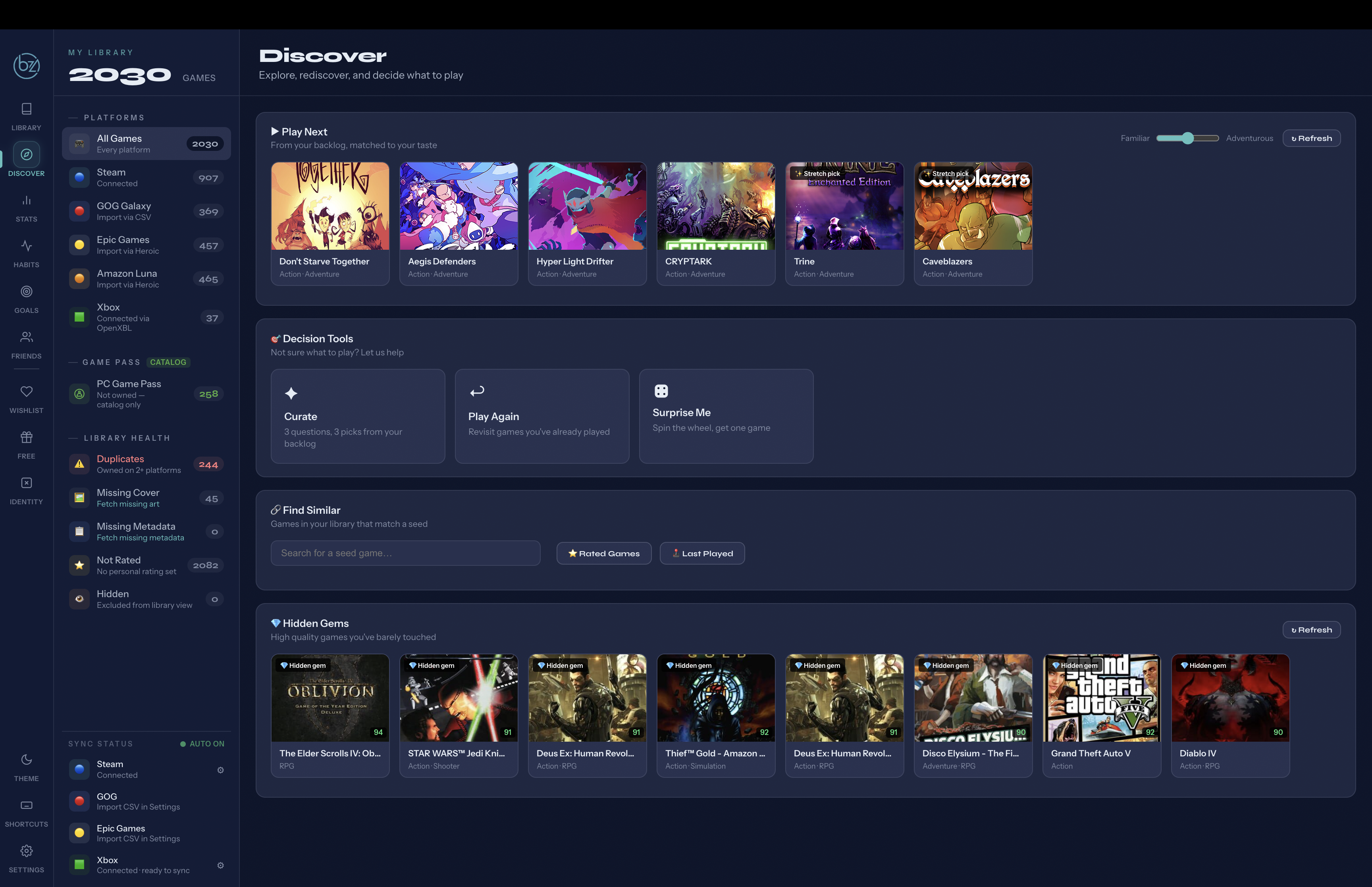Open the Shortcuts keyboard icon
The width and height of the screenshot is (1372, 887).
27,805
